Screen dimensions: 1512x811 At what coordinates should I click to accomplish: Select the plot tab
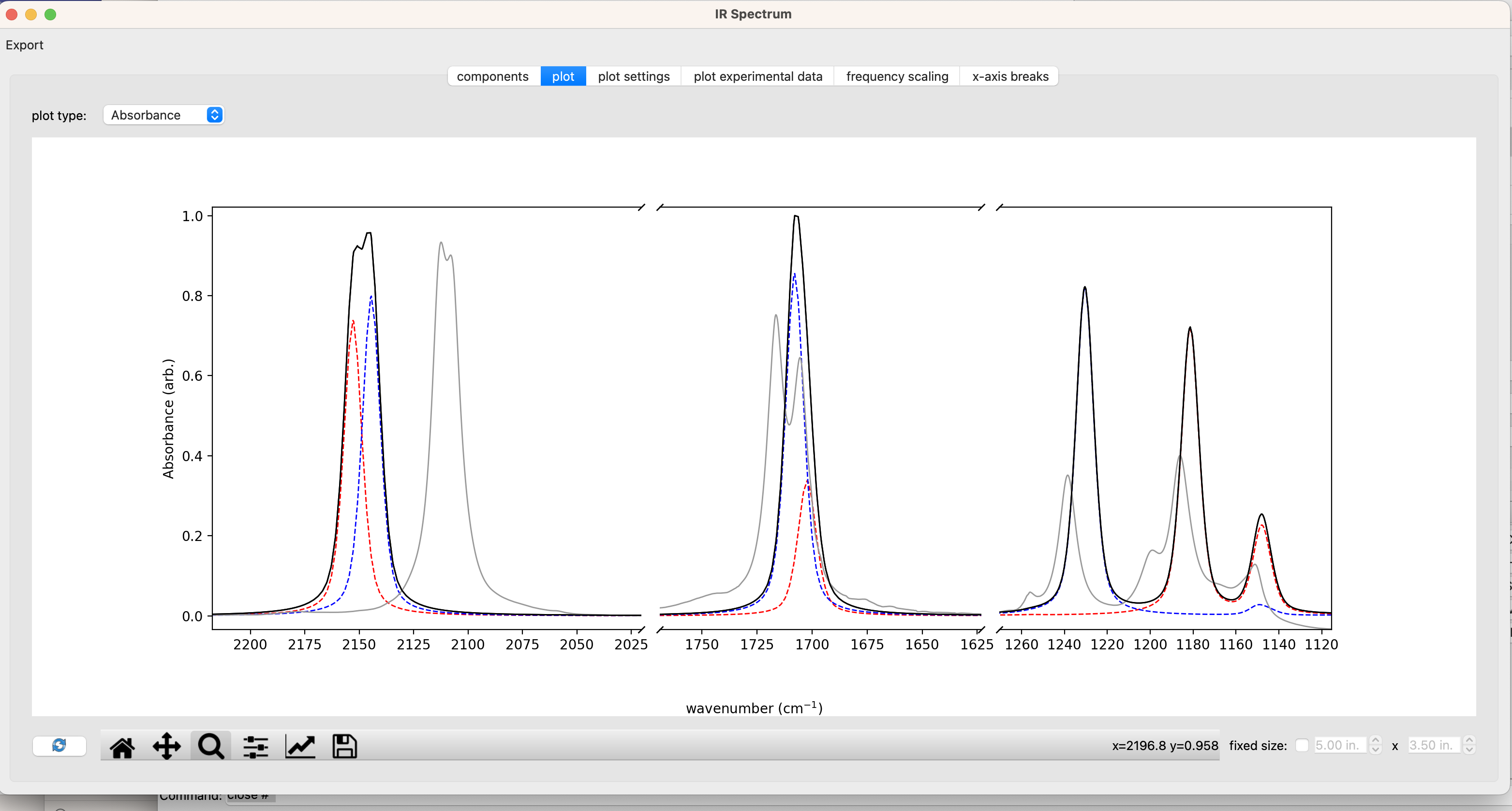pyautogui.click(x=563, y=76)
